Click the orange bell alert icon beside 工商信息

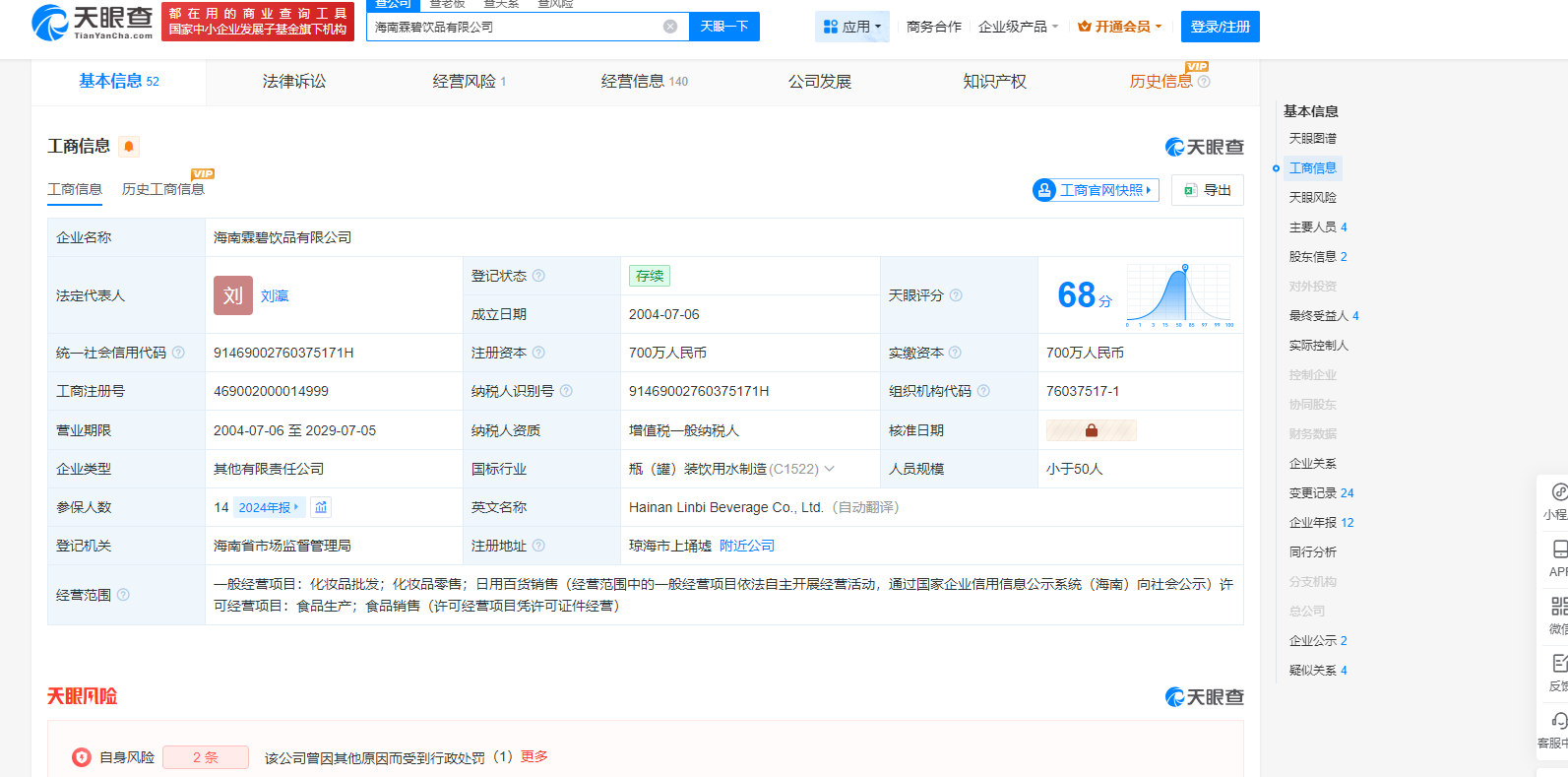coord(128,147)
